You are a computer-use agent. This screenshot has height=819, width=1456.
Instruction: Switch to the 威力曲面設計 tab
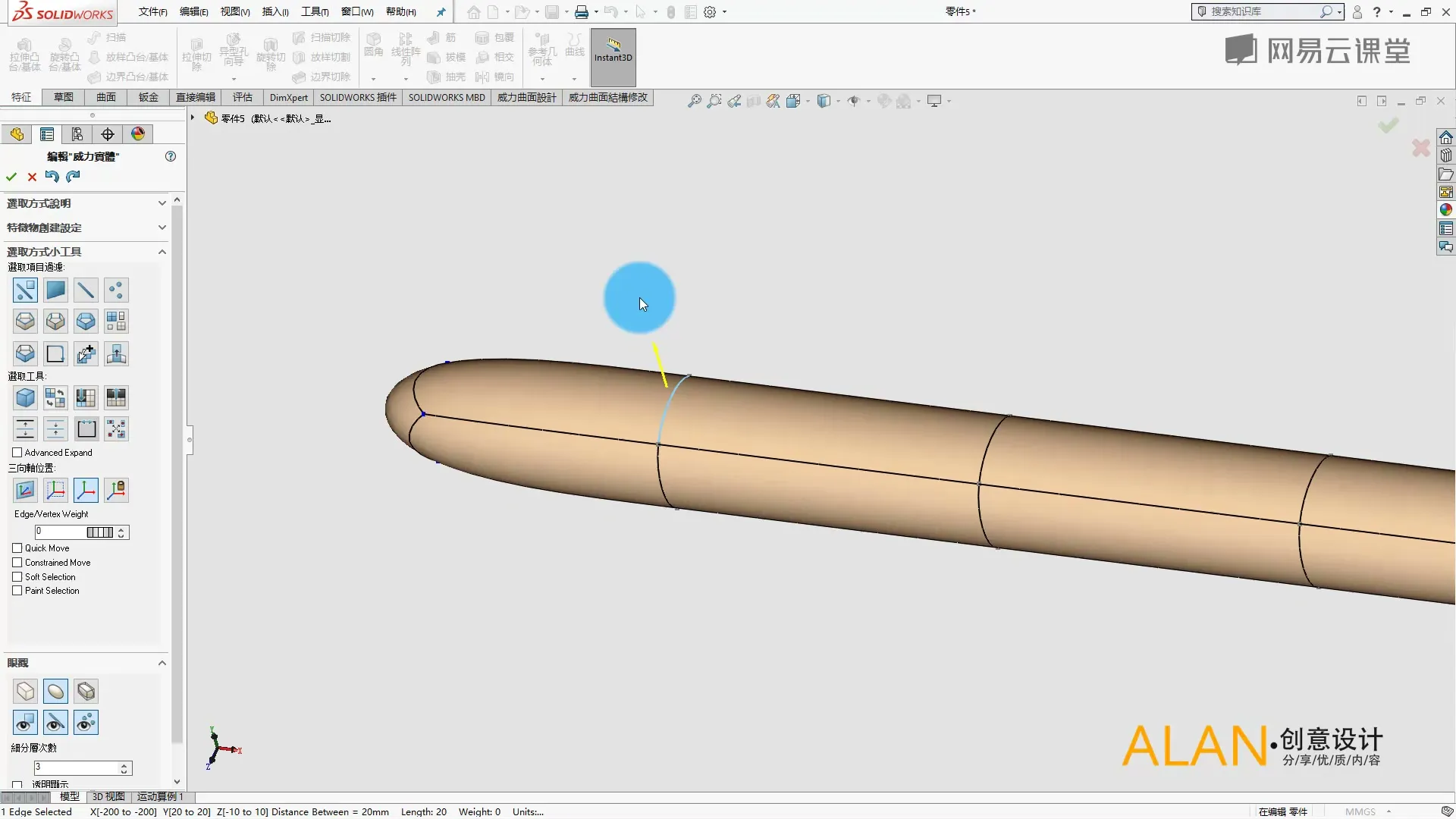coord(526,97)
